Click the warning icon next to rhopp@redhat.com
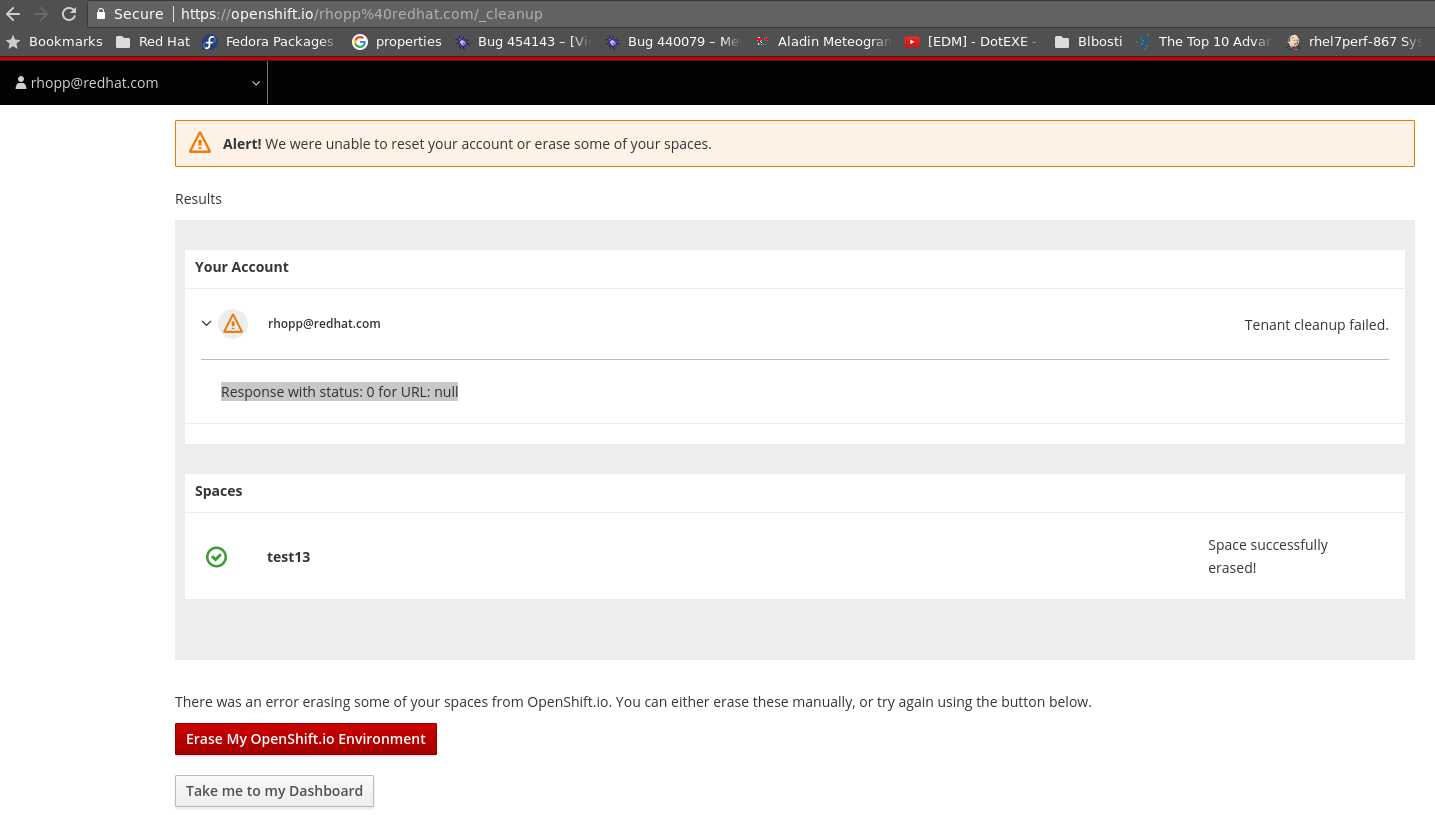This screenshot has width=1435, height=815. (x=232, y=323)
